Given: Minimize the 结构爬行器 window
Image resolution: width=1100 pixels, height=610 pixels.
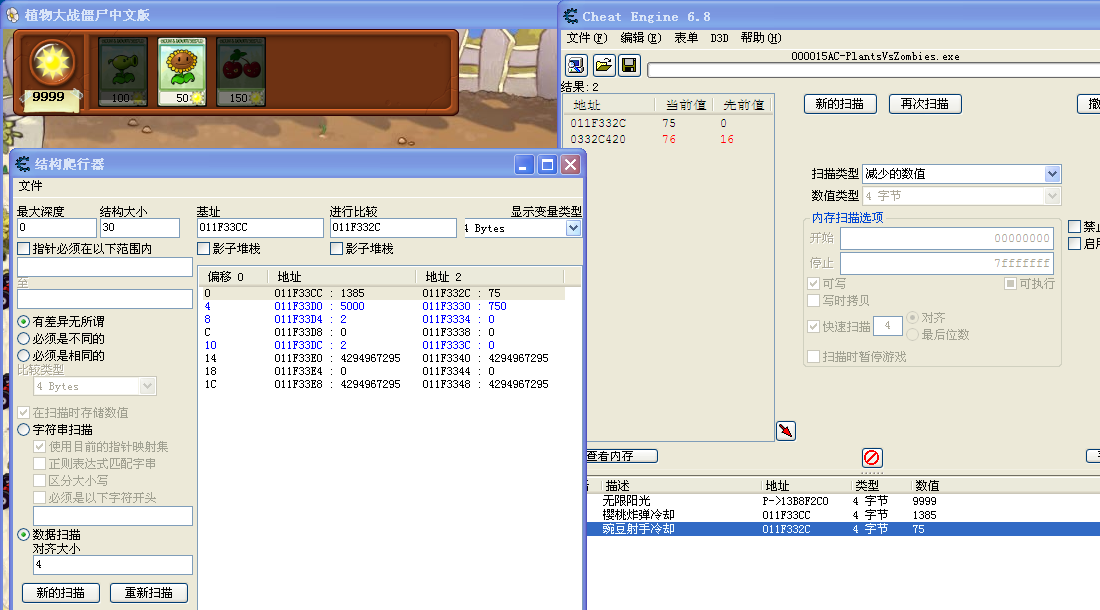Looking at the screenshot, I should click(524, 165).
